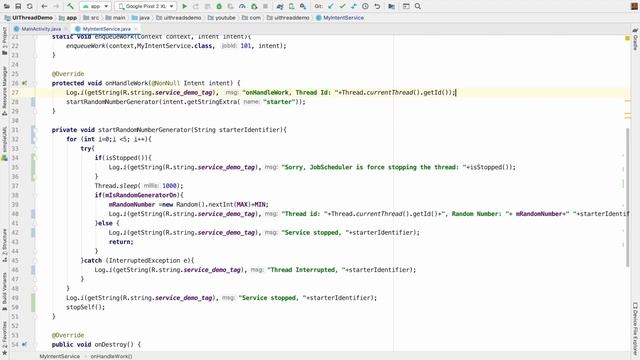This screenshot has width=640, height=360.
Task: Start debugging with the bug icon
Action: point(219,7)
